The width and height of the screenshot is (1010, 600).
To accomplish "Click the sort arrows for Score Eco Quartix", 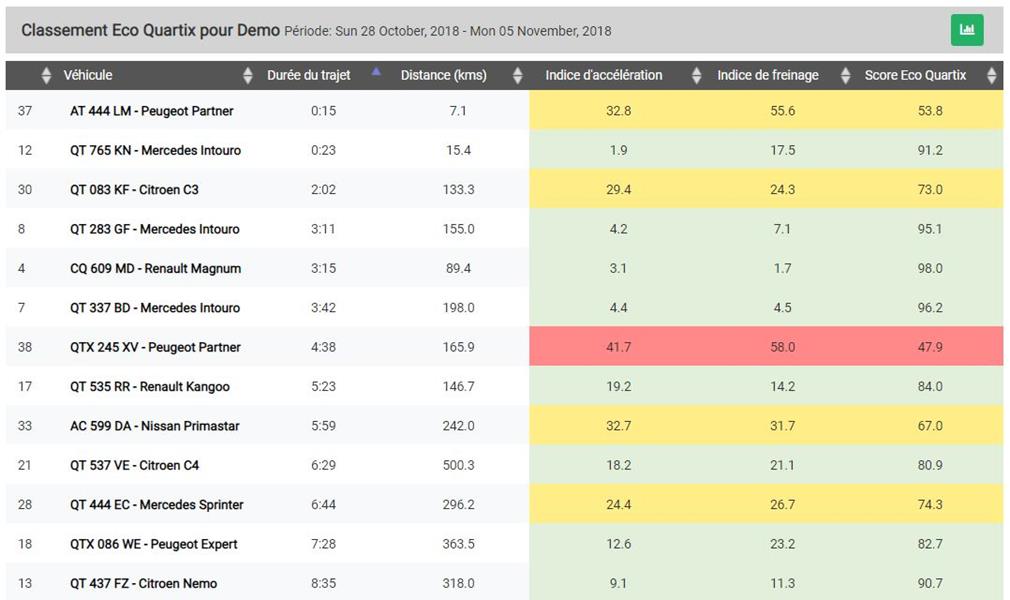I will click(x=992, y=75).
